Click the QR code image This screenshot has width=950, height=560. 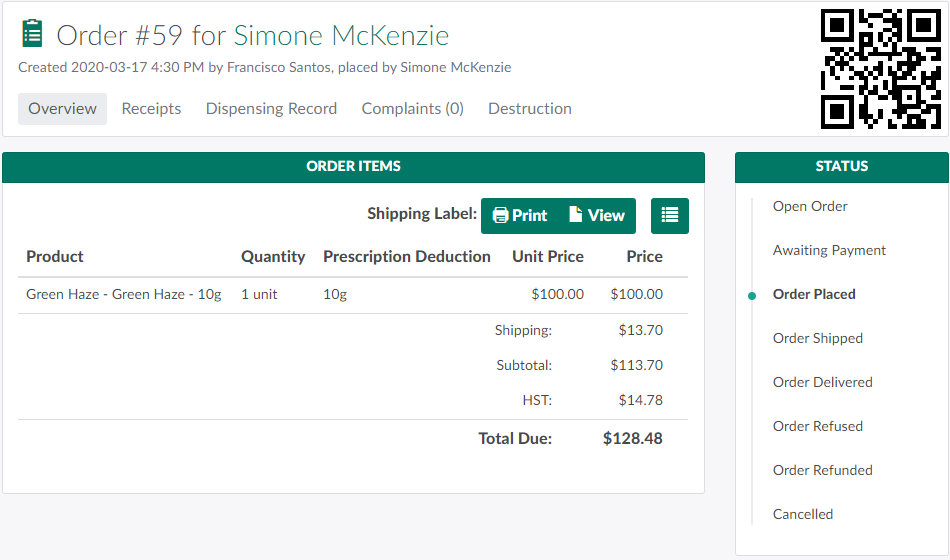pos(881,69)
